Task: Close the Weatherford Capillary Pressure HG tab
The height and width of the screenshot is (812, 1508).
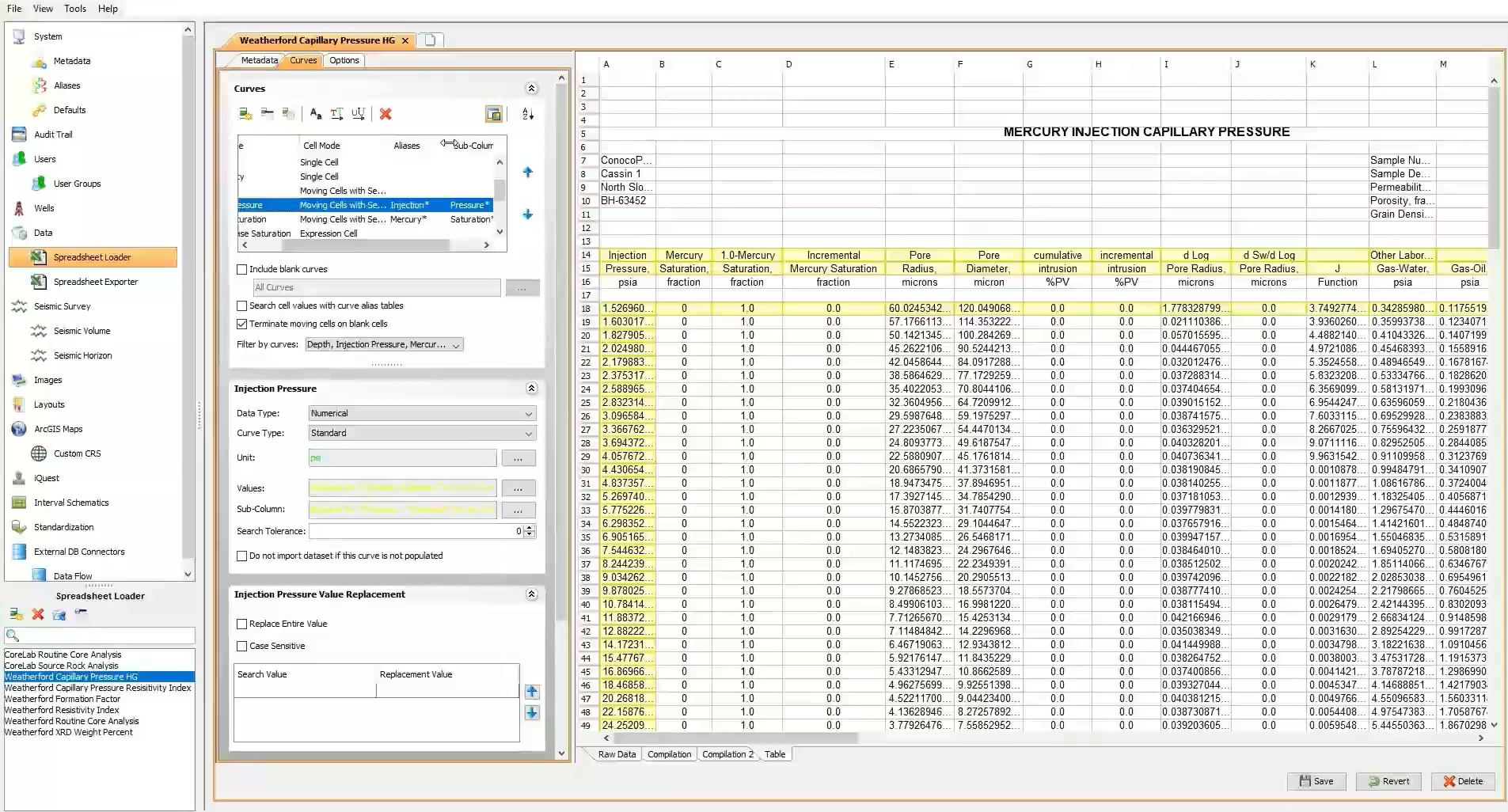Action: pos(405,40)
